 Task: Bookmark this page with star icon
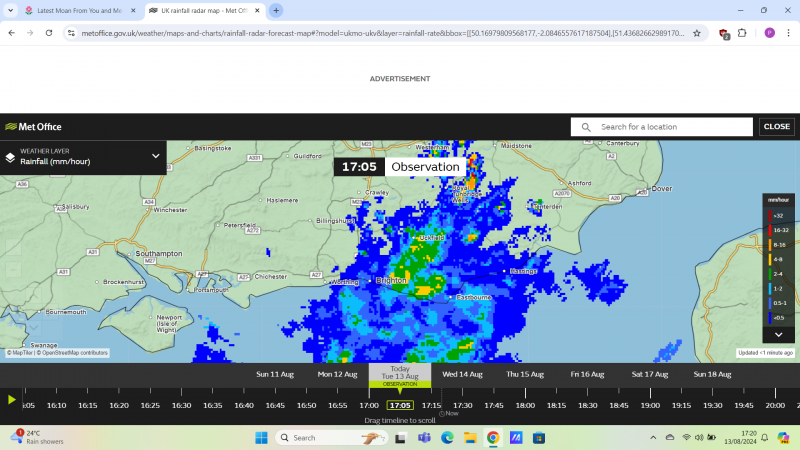coord(696,33)
